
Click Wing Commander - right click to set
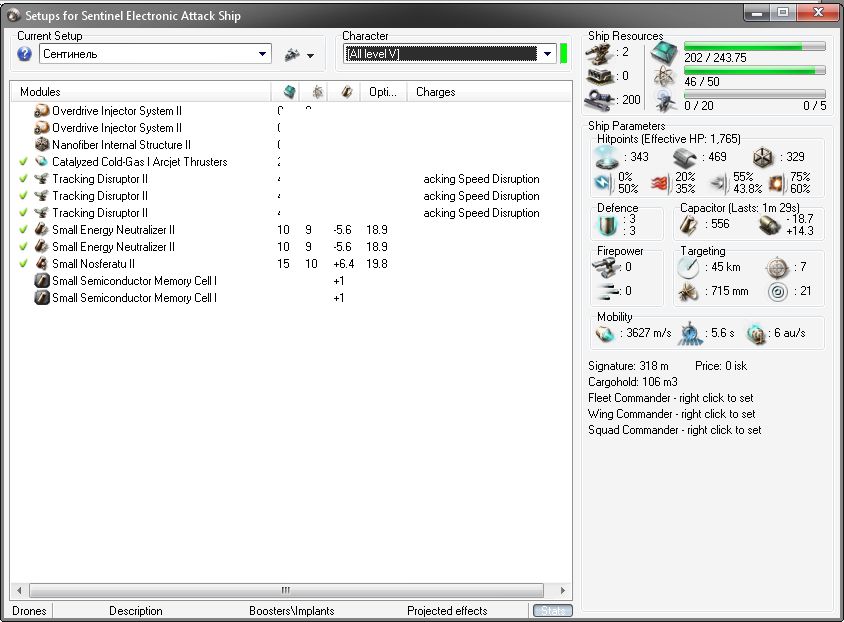(x=671, y=414)
